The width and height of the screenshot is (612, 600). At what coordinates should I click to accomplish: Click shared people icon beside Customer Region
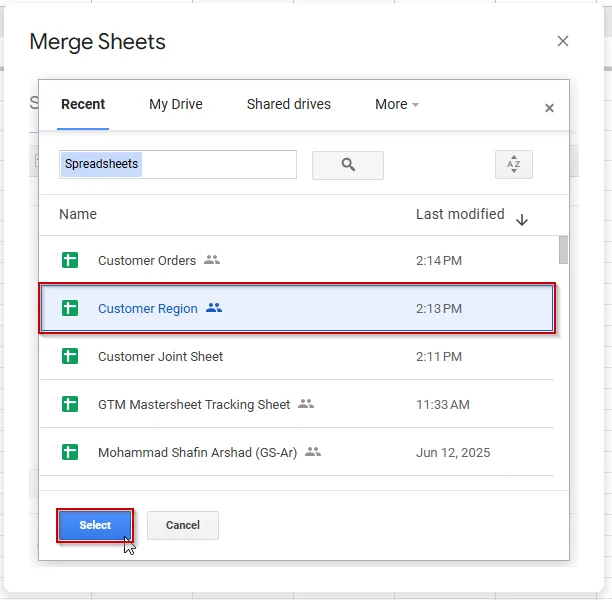[214, 308]
